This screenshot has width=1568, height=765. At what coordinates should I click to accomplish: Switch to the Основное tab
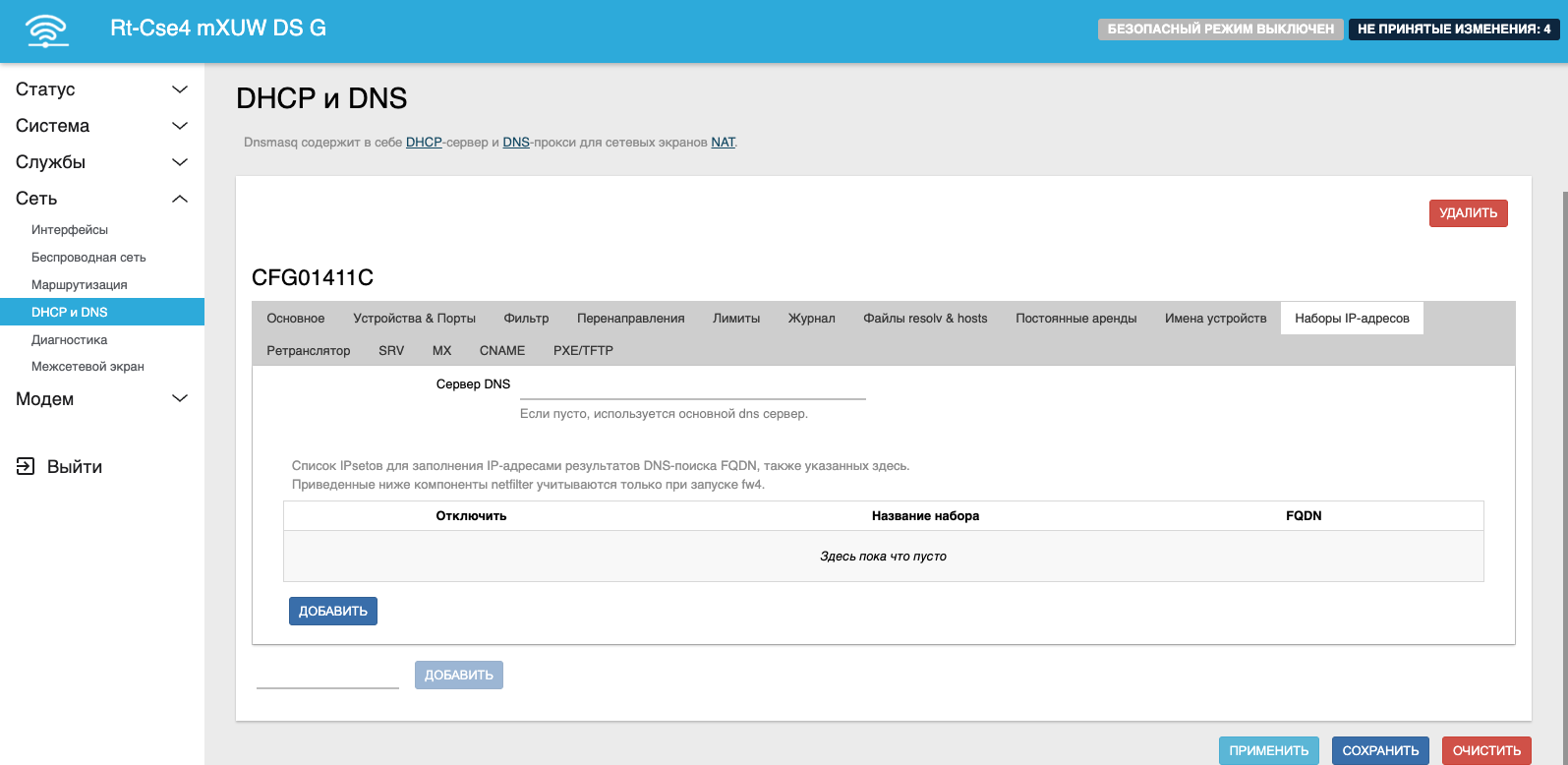click(295, 319)
